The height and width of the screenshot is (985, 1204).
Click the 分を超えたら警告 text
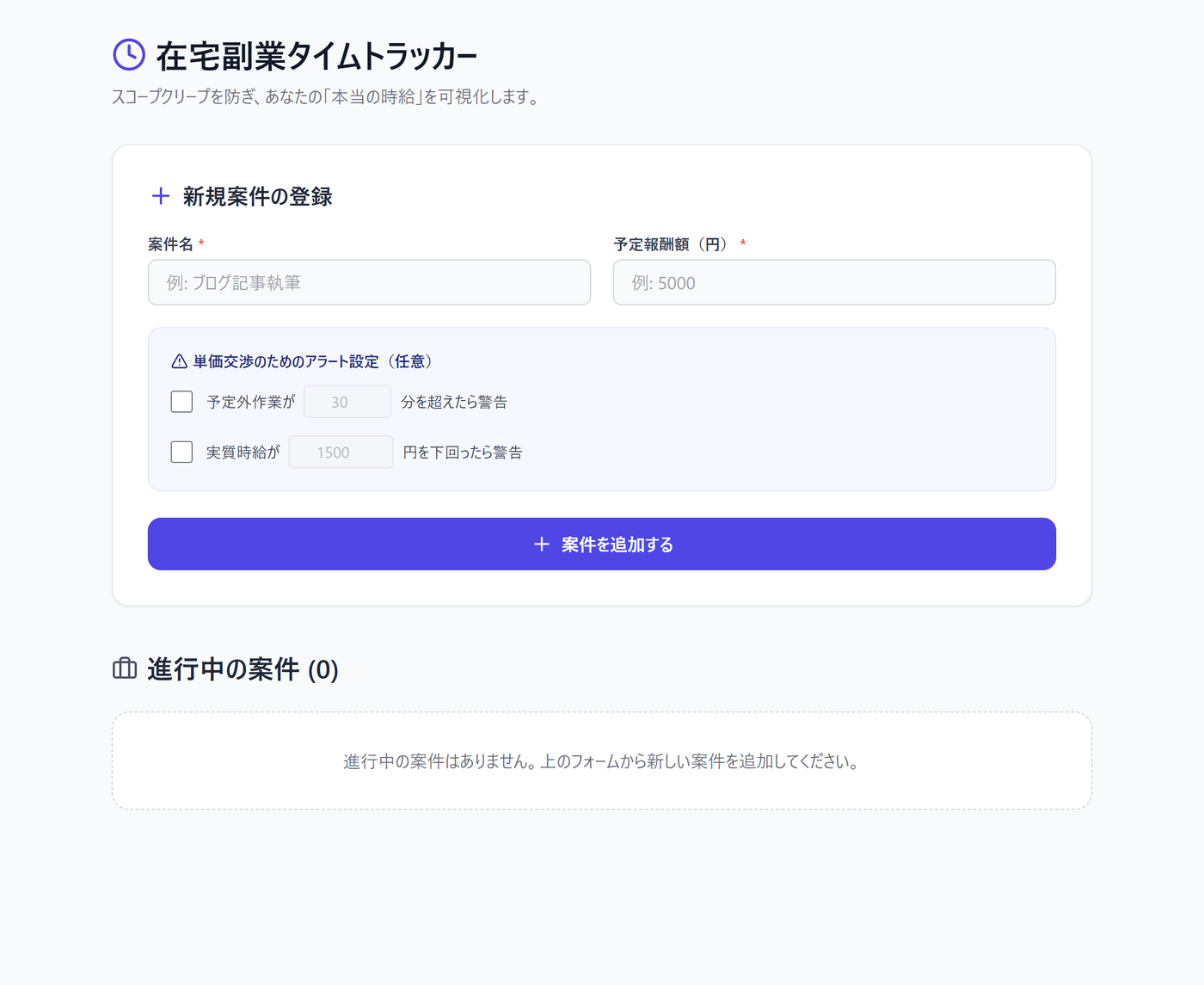point(454,402)
